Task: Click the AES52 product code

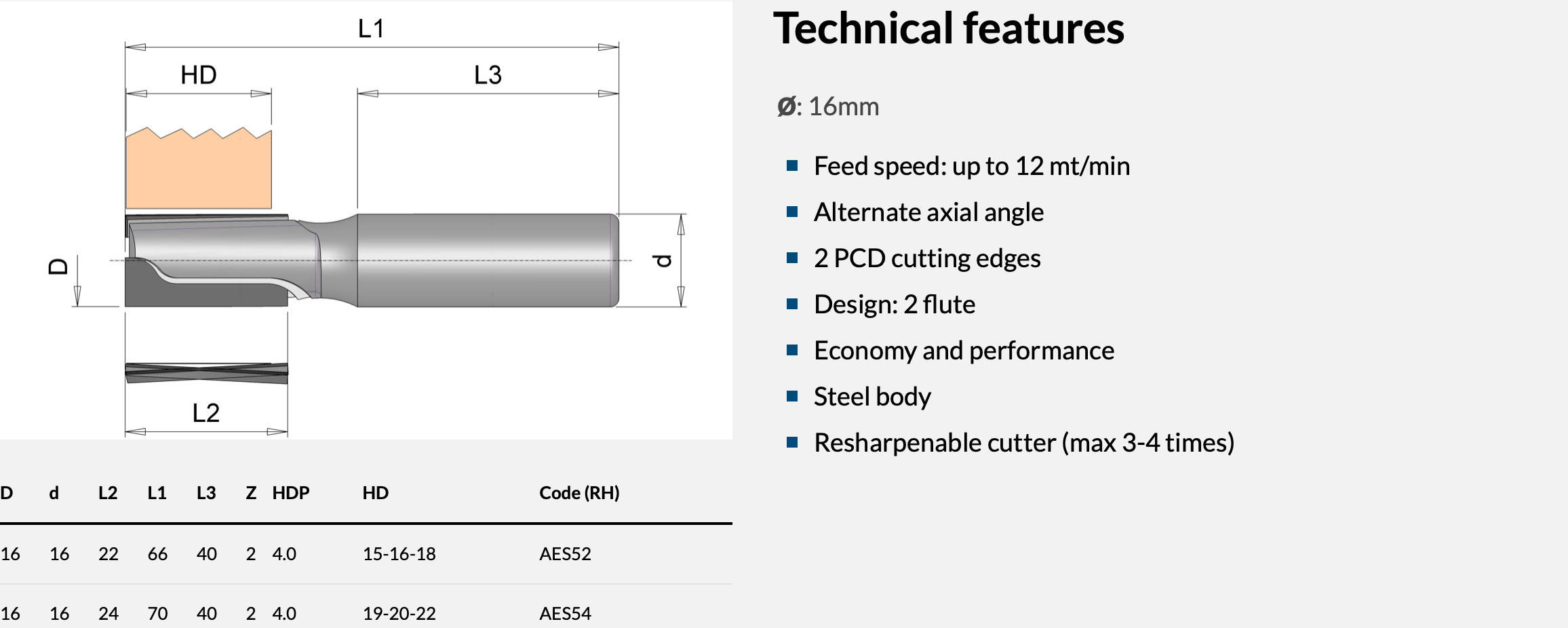Action: tap(565, 554)
